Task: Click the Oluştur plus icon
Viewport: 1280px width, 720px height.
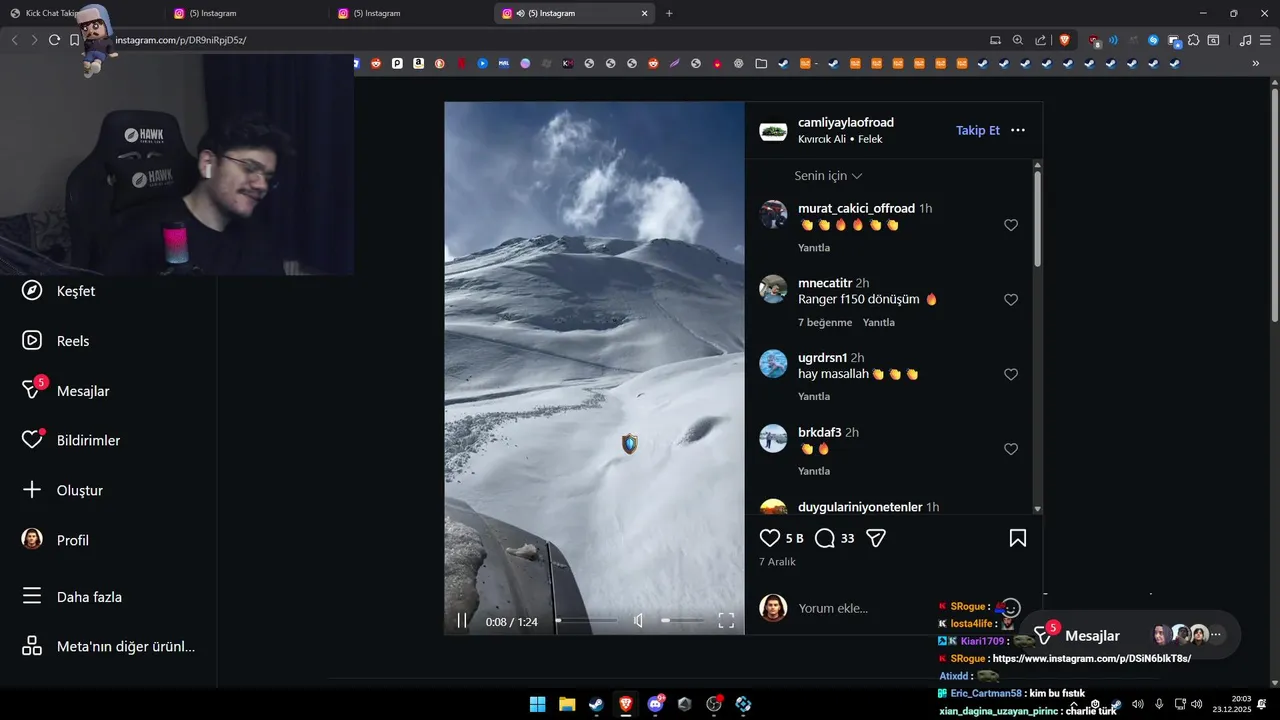Action: point(32,490)
